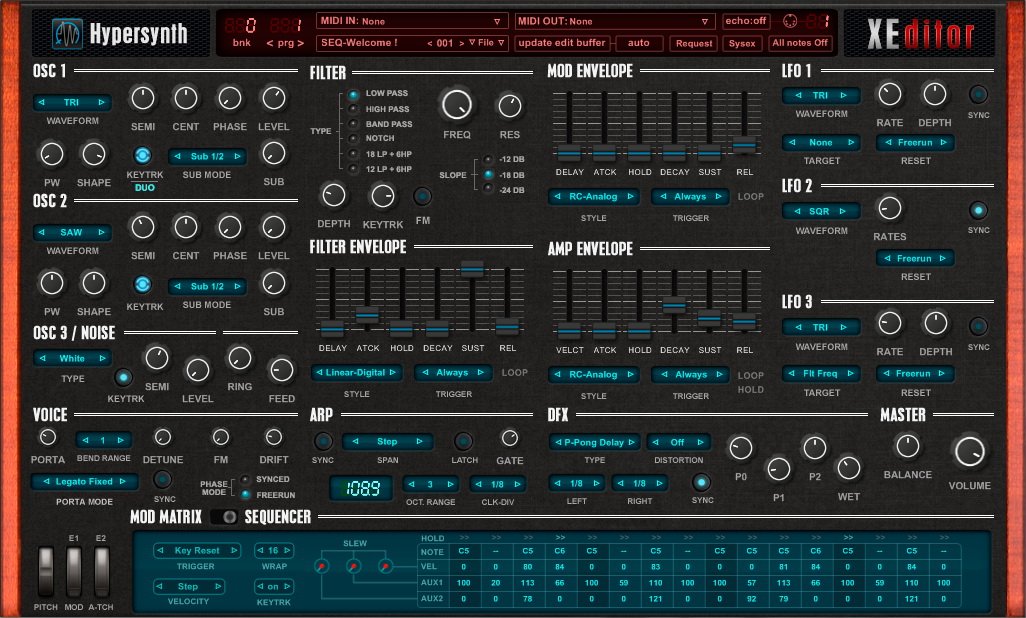Change the sequencer Key Reset trigger selector
Screen dimensions: 1026x618
196,551
